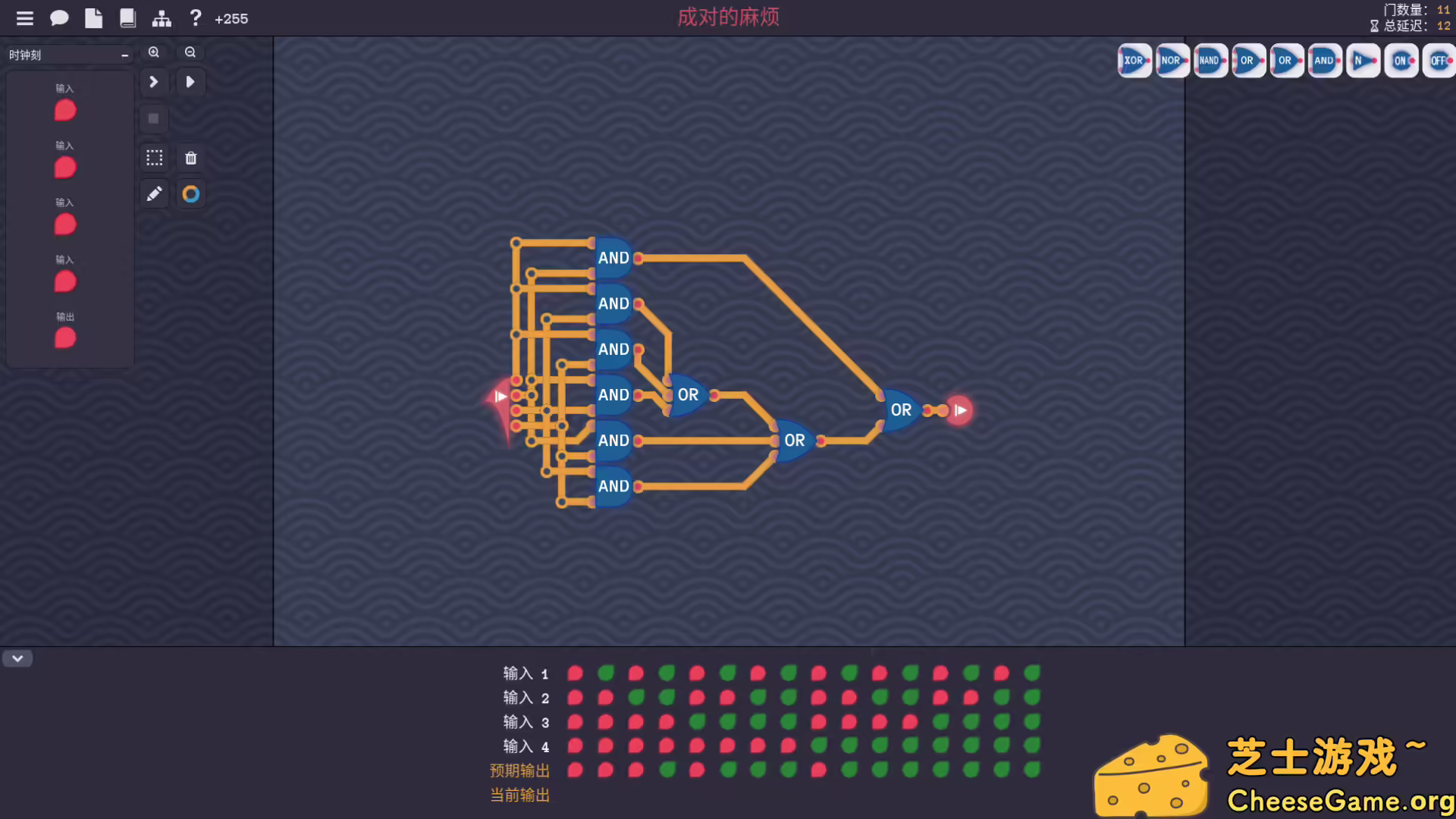Pick the NOT gate labeled N

[1361, 61]
